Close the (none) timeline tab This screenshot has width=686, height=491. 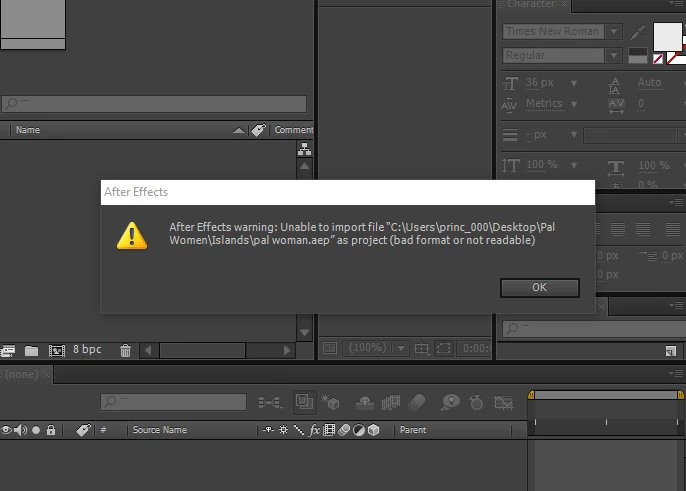click(x=46, y=375)
